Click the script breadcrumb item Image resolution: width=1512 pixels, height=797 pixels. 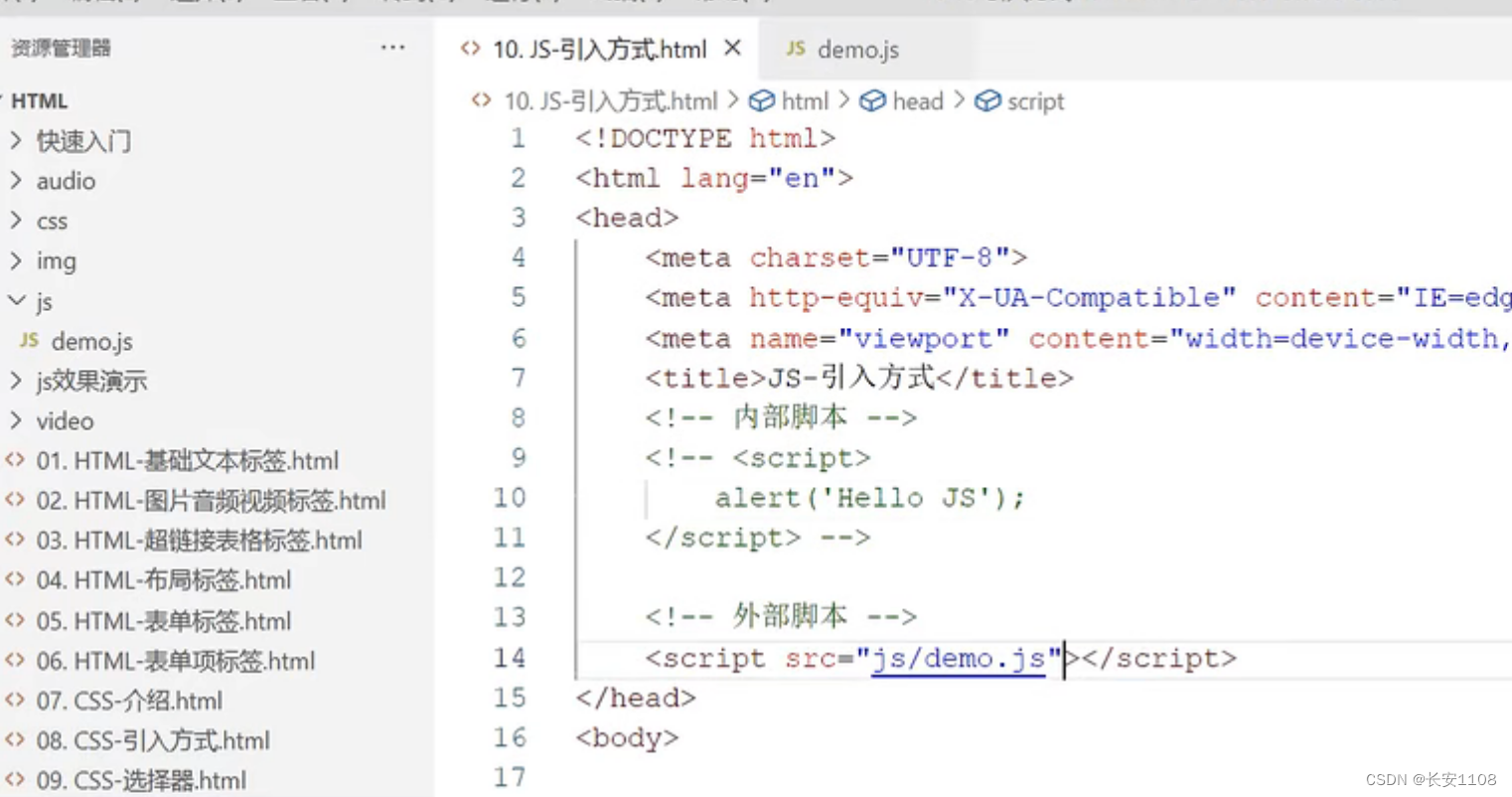point(1035,101)
